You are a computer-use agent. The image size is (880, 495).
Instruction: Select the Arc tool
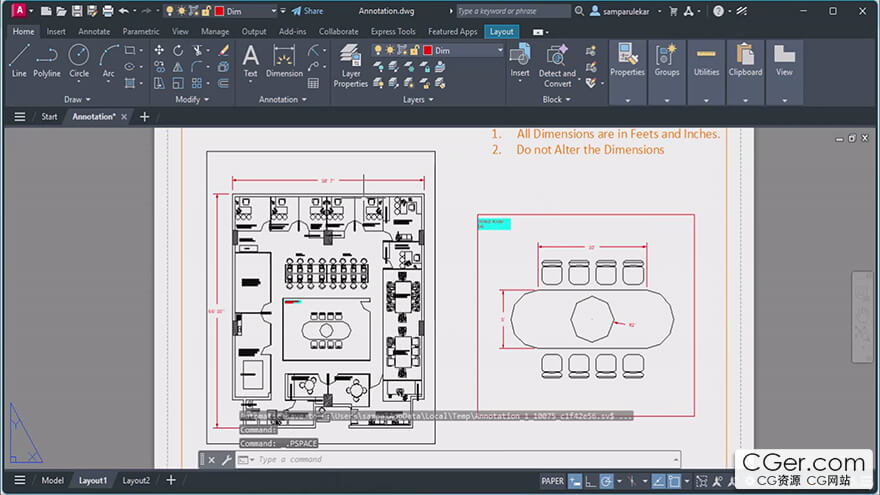[108, 61]
